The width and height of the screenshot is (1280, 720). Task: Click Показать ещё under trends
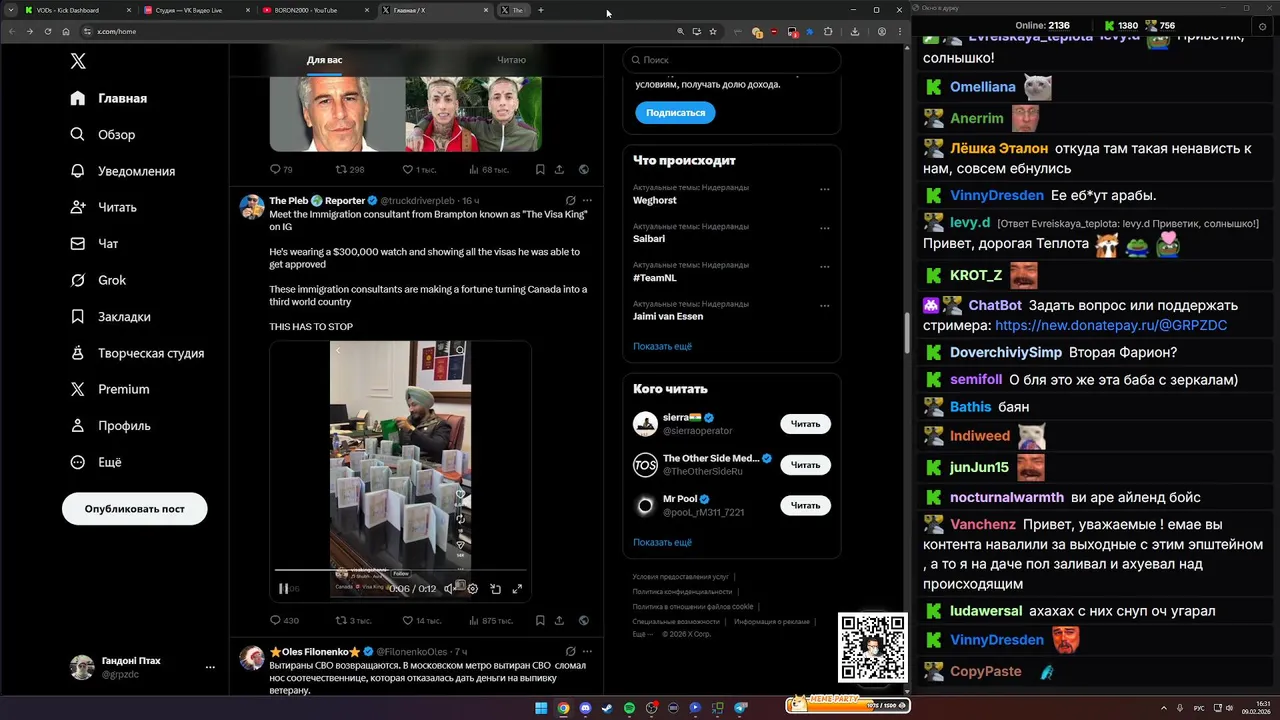coord(662,346)
